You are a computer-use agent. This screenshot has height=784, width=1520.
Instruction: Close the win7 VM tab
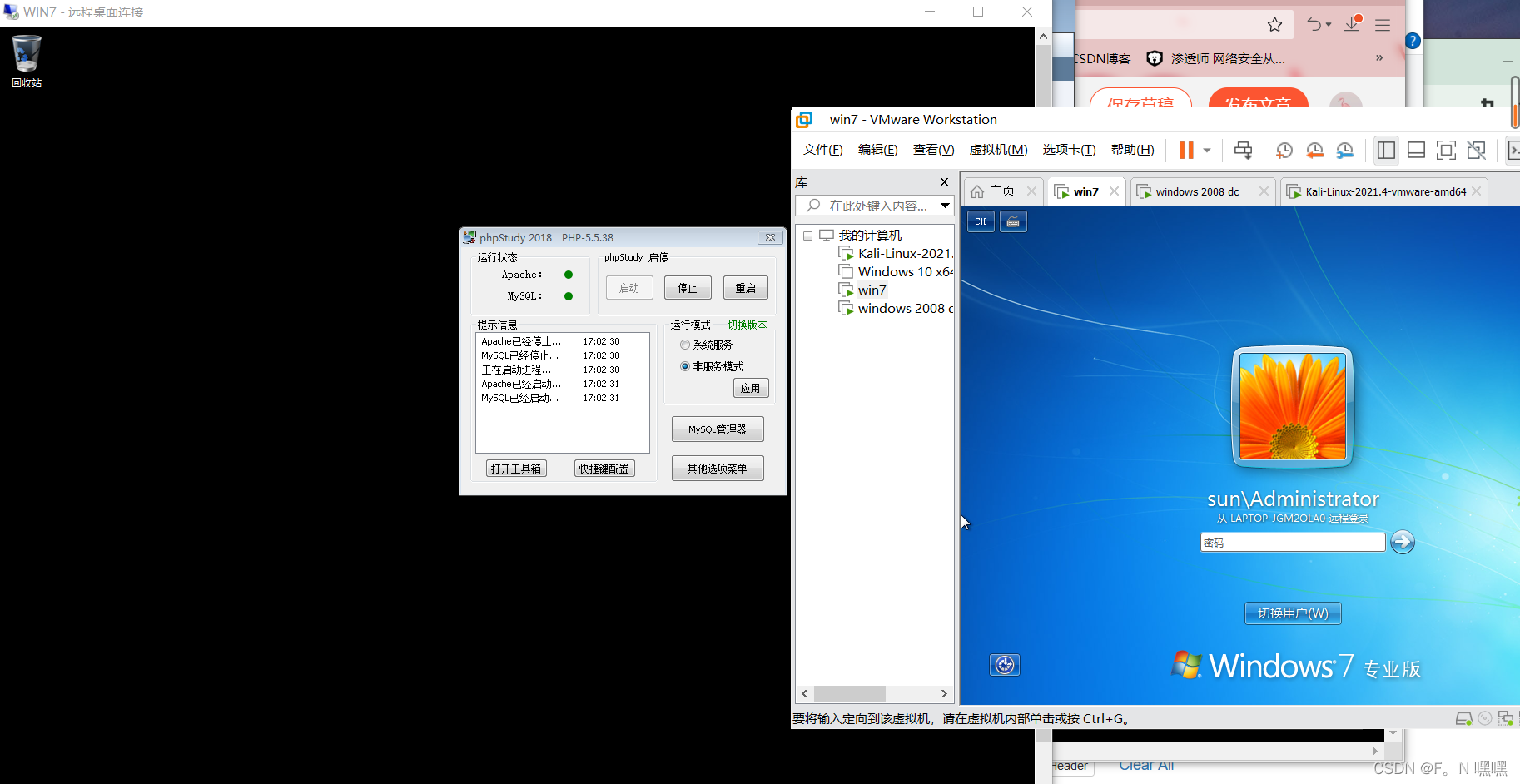[1114, 191]
